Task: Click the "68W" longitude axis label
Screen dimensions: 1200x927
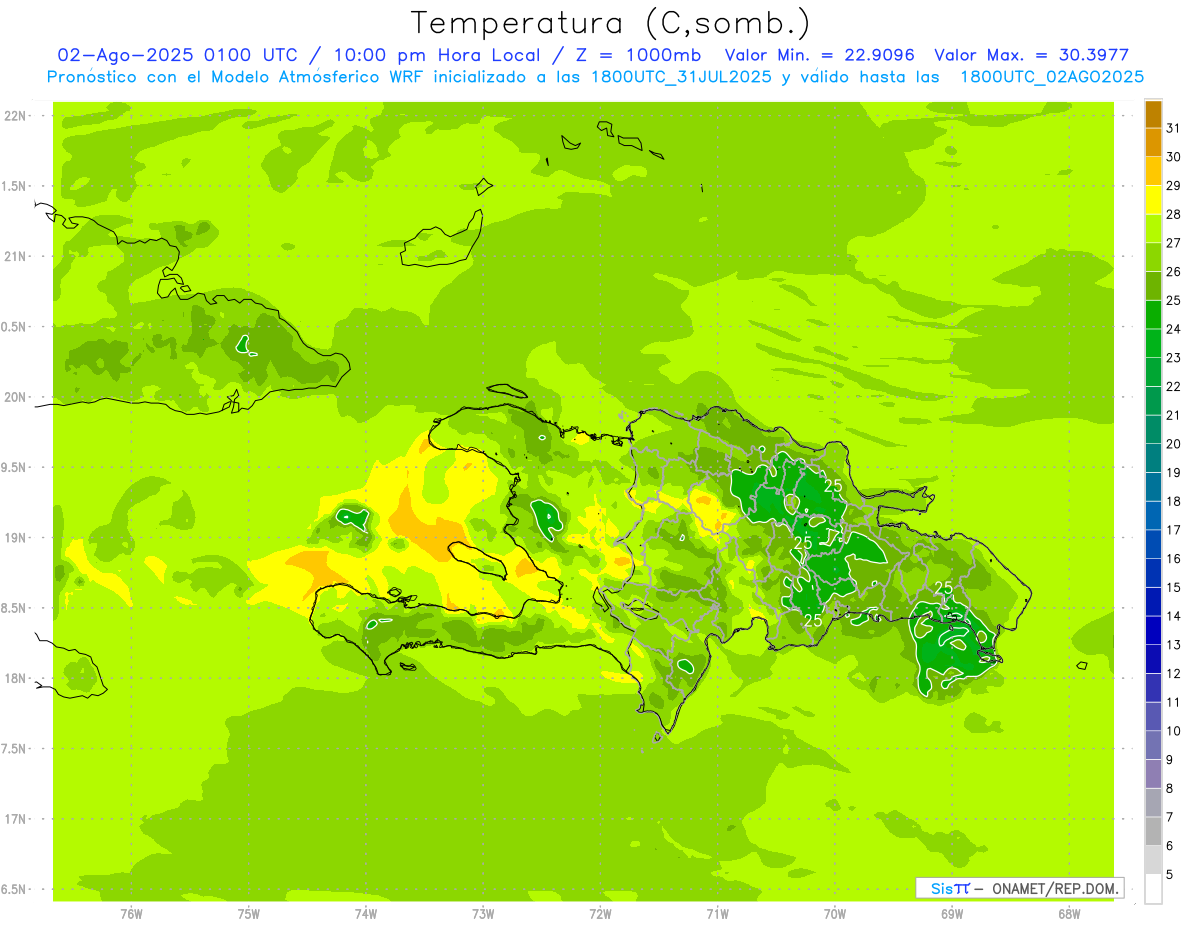Action: point(1069,914)
